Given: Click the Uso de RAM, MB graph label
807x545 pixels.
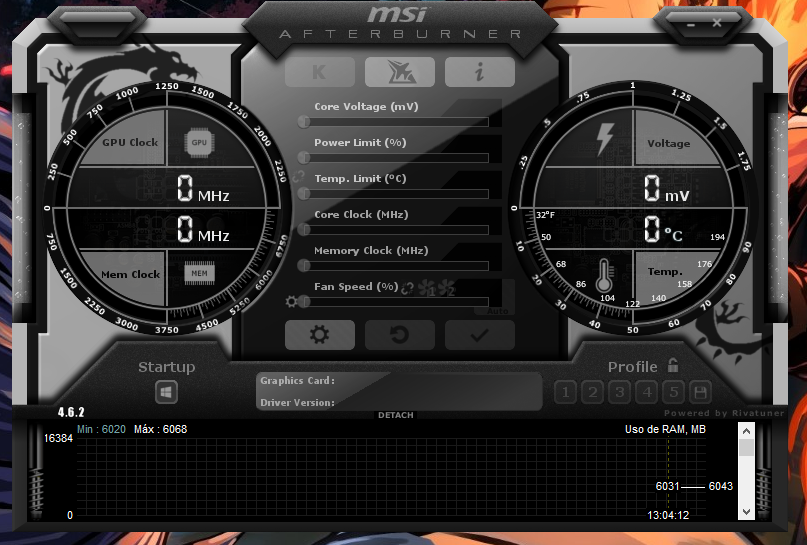Looking at the screenshot, I should pos(665,429).
